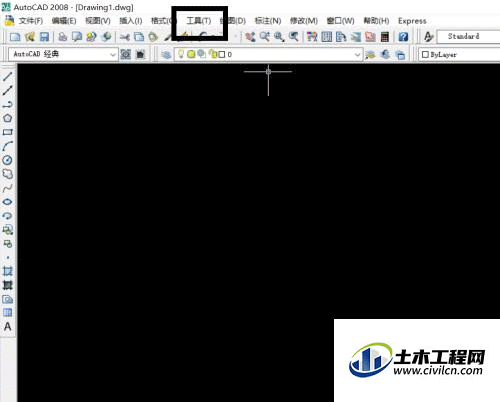Open the Text Style manager icon
Screen dimensions: 500x402
coord(429,36)
